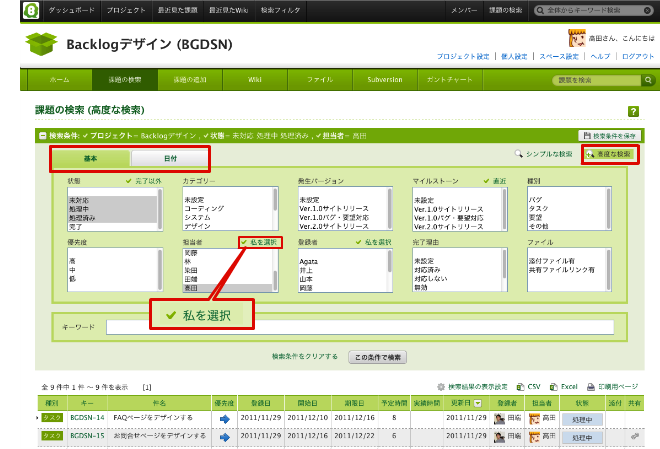This screenshot has width=660, height=449.
Task: Open メンバー in the top bar
Action: (x=464, y=10)
